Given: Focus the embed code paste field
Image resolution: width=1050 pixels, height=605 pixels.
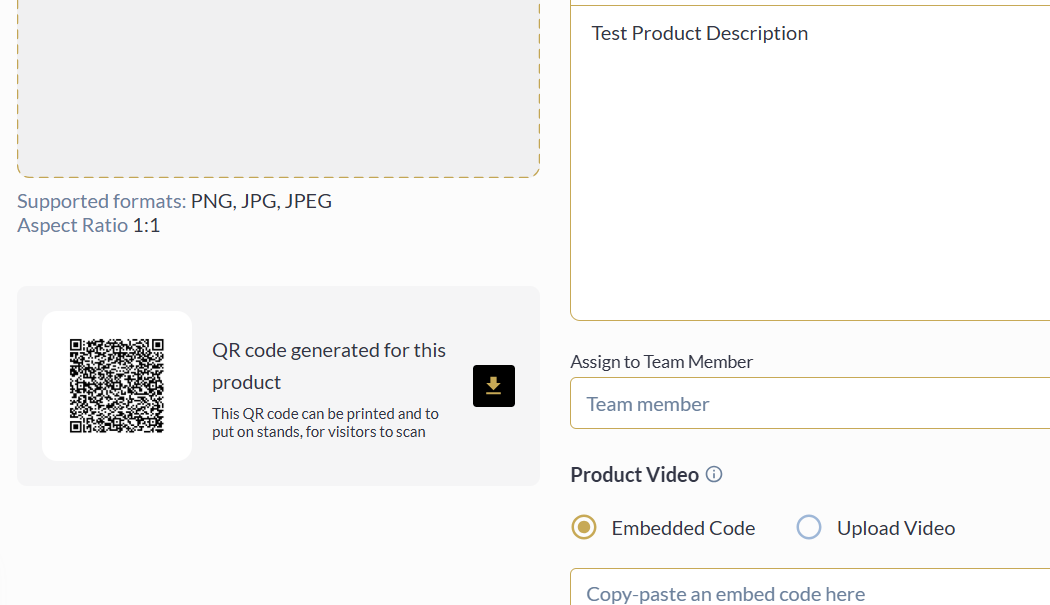Looking at the screenshot, I should coord(810,588).
